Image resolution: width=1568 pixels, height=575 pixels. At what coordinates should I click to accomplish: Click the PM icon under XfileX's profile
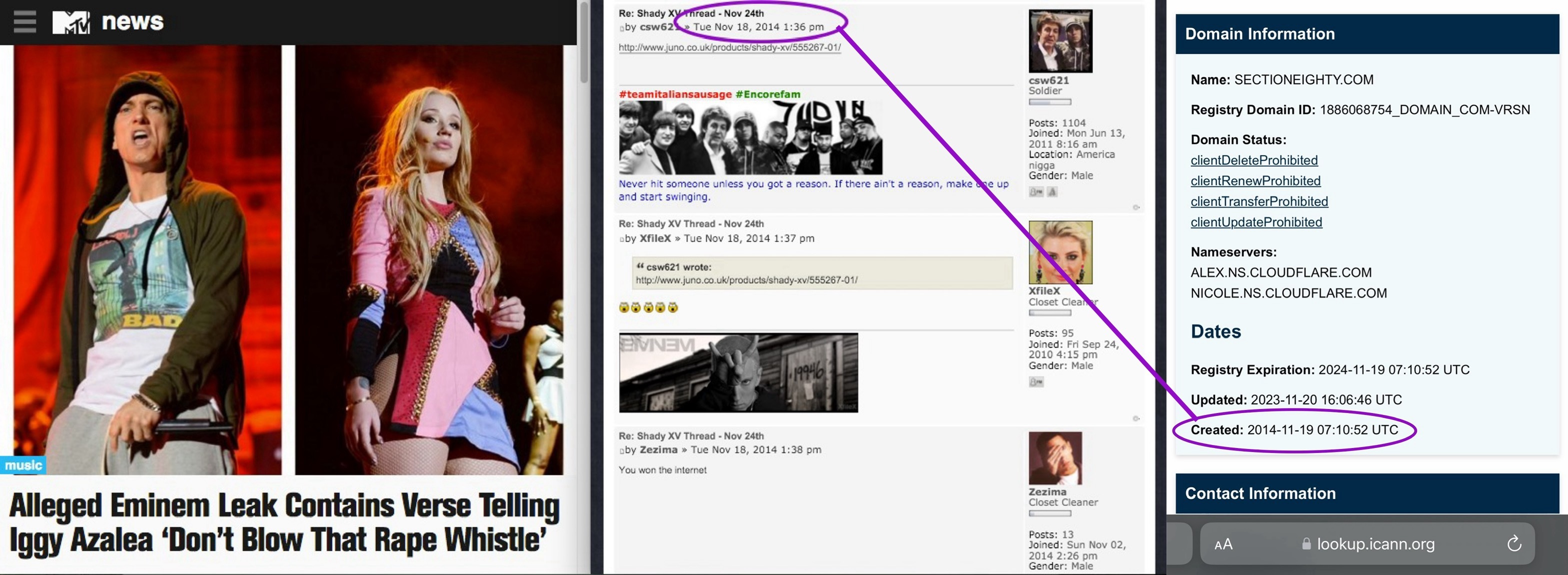coord(1036,382)
